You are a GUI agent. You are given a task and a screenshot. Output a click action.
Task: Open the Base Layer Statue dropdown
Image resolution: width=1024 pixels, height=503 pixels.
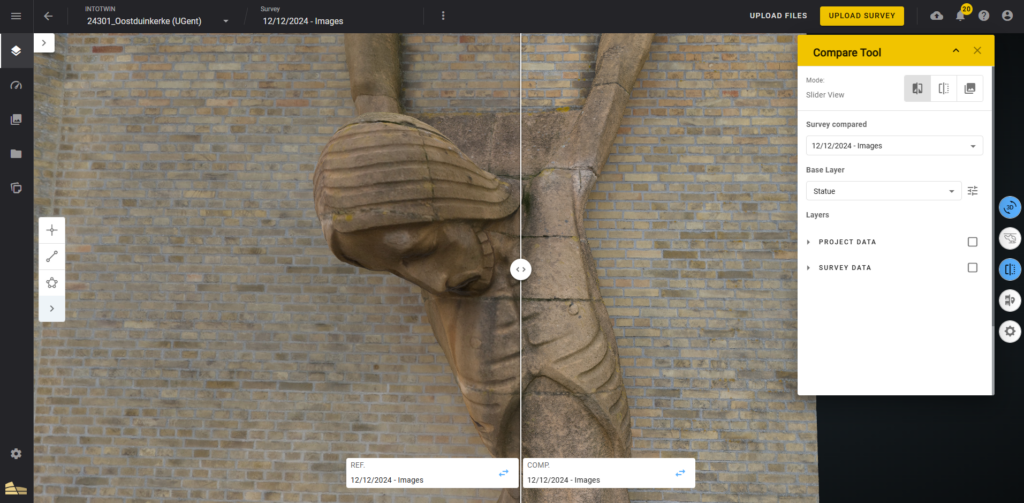884,191
